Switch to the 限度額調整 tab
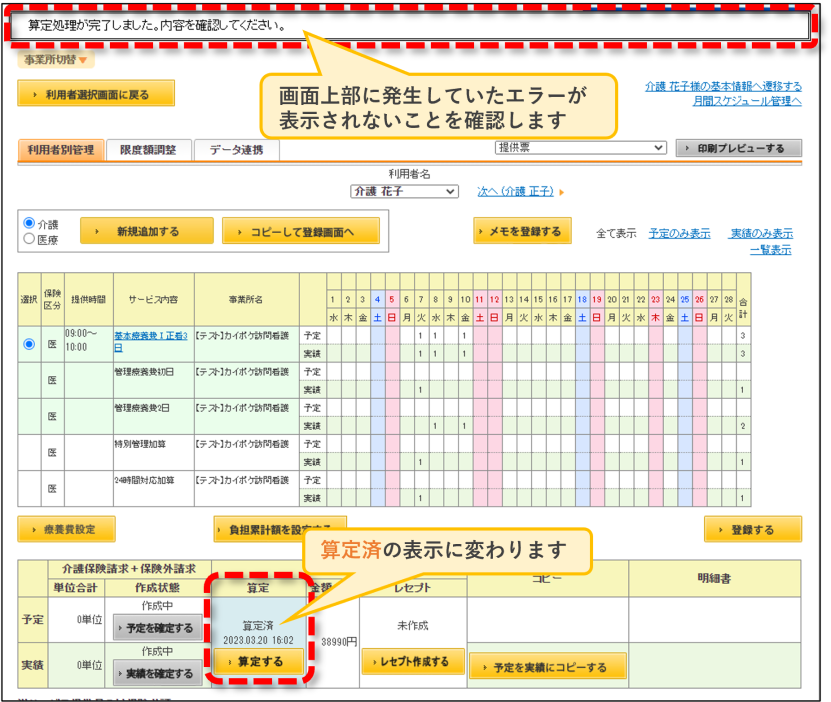This screenshot has width=831, height=702. point(148,150)
